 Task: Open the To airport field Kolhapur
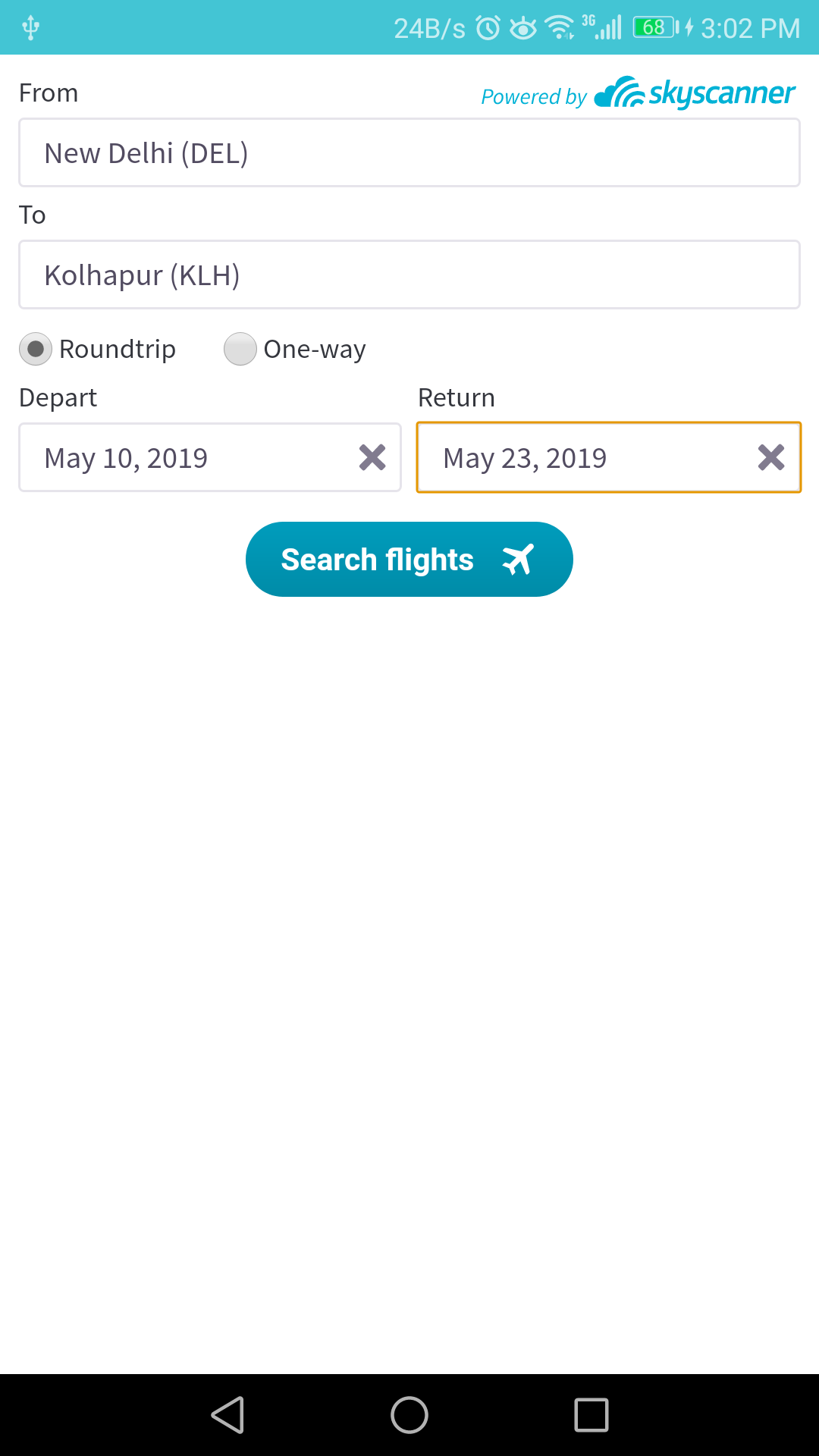tap(409, 275)
